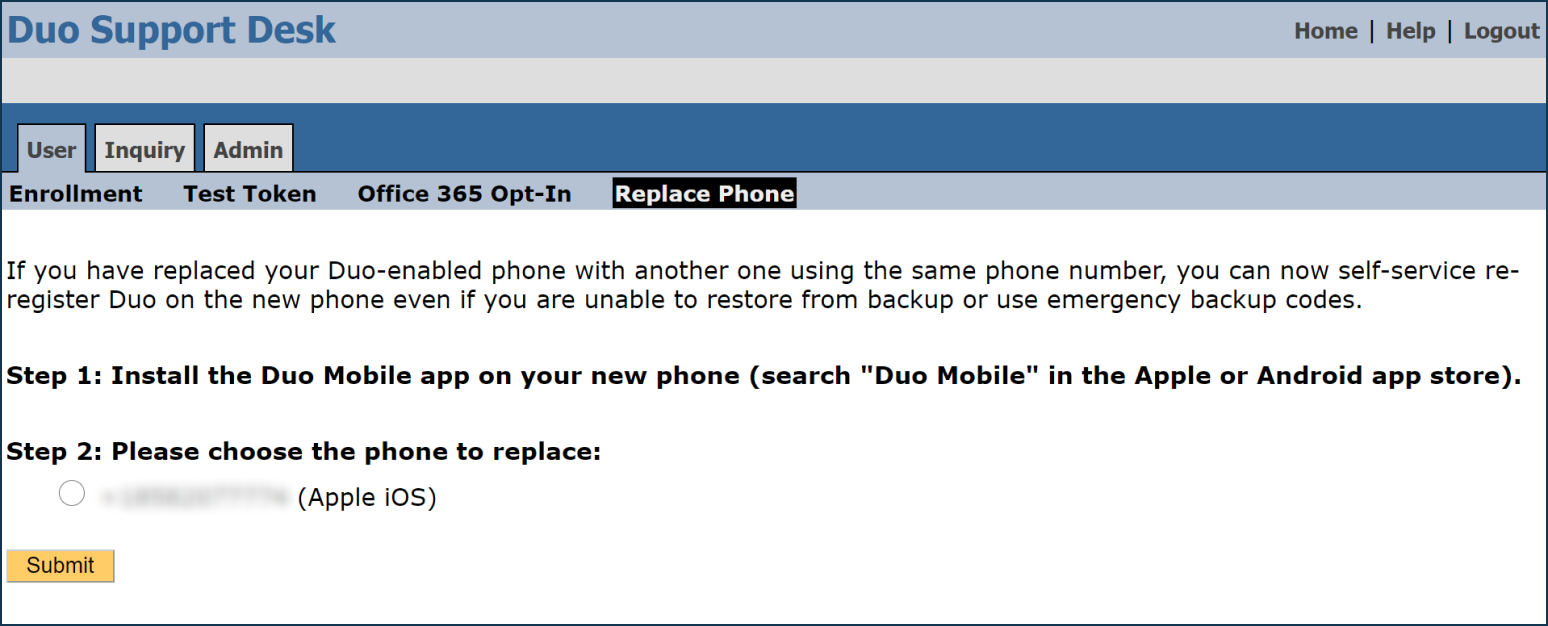The width and height of the screenshot is (1548, 626).
Task: Logout of Duo Support Desk
Action: tap(1501, 30)
